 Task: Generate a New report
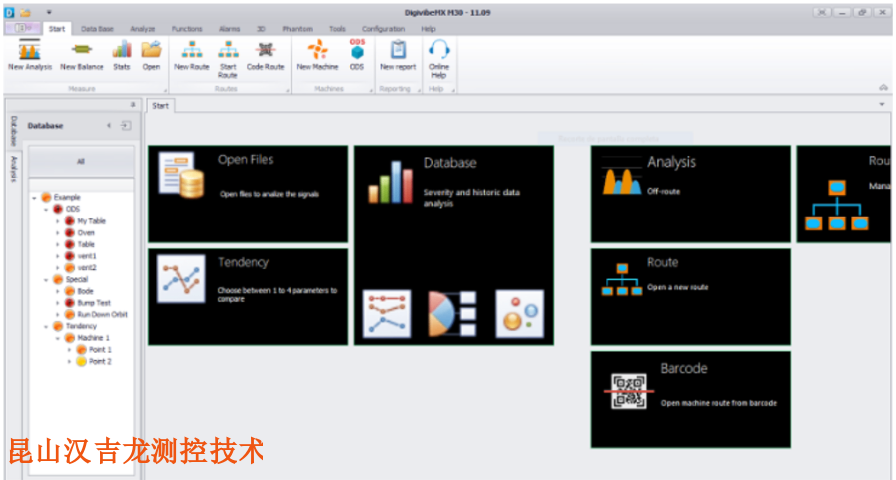tap(398, 54)
